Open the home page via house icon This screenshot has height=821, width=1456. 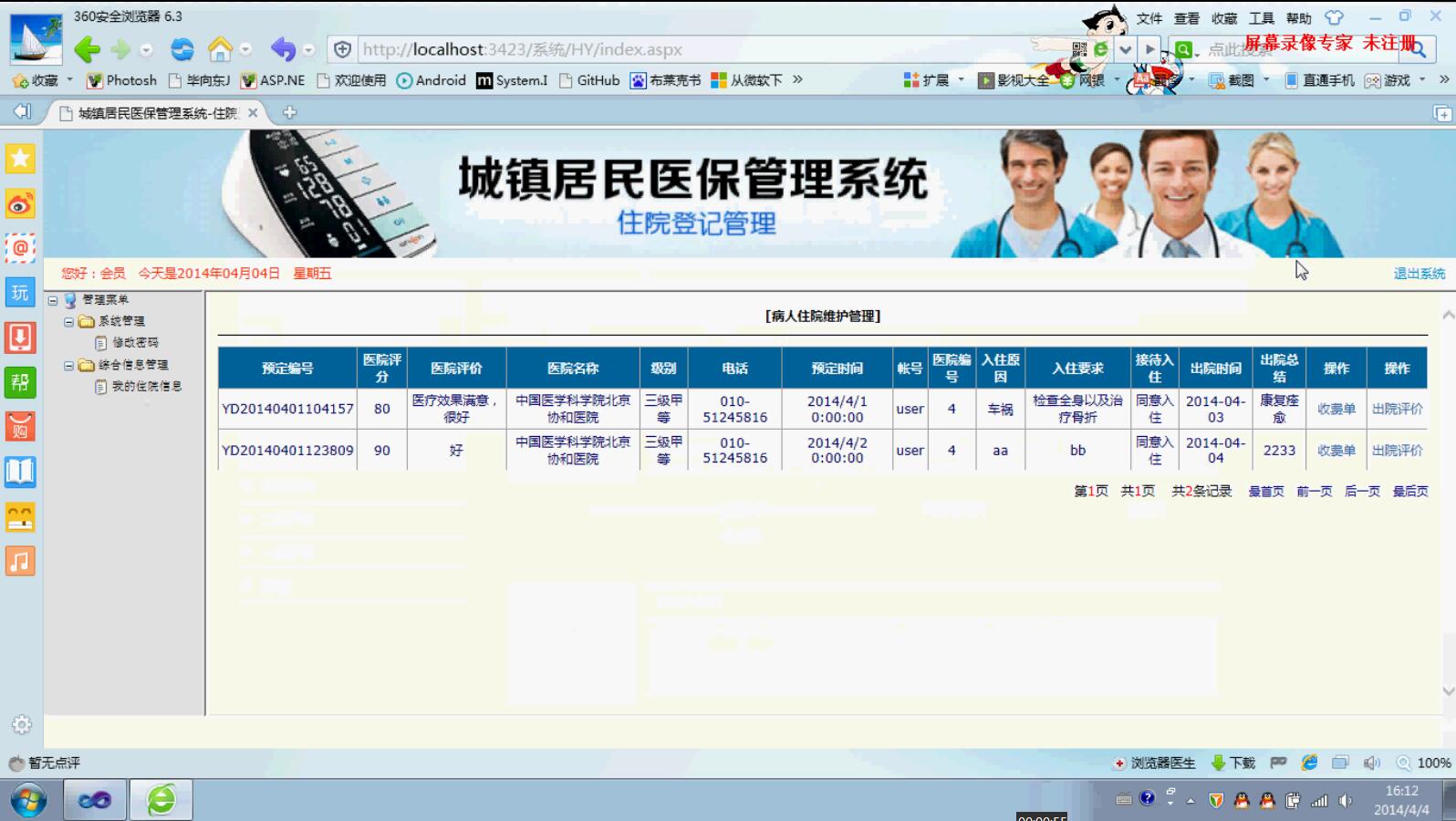220,48
